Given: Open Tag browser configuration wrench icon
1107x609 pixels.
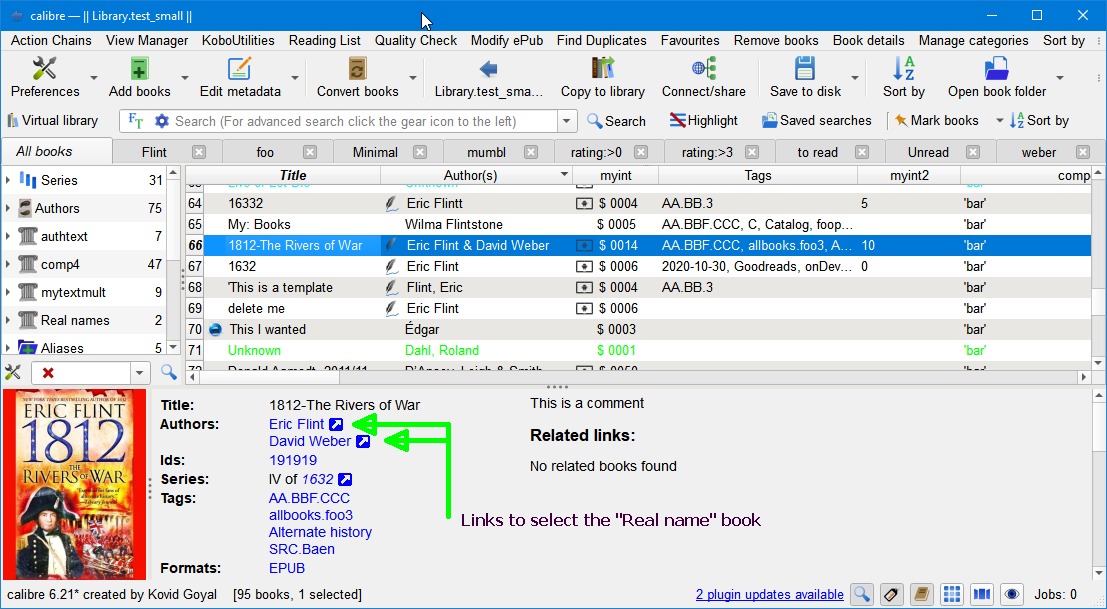Looking at the screenshot, I should (x=13, y=373).
